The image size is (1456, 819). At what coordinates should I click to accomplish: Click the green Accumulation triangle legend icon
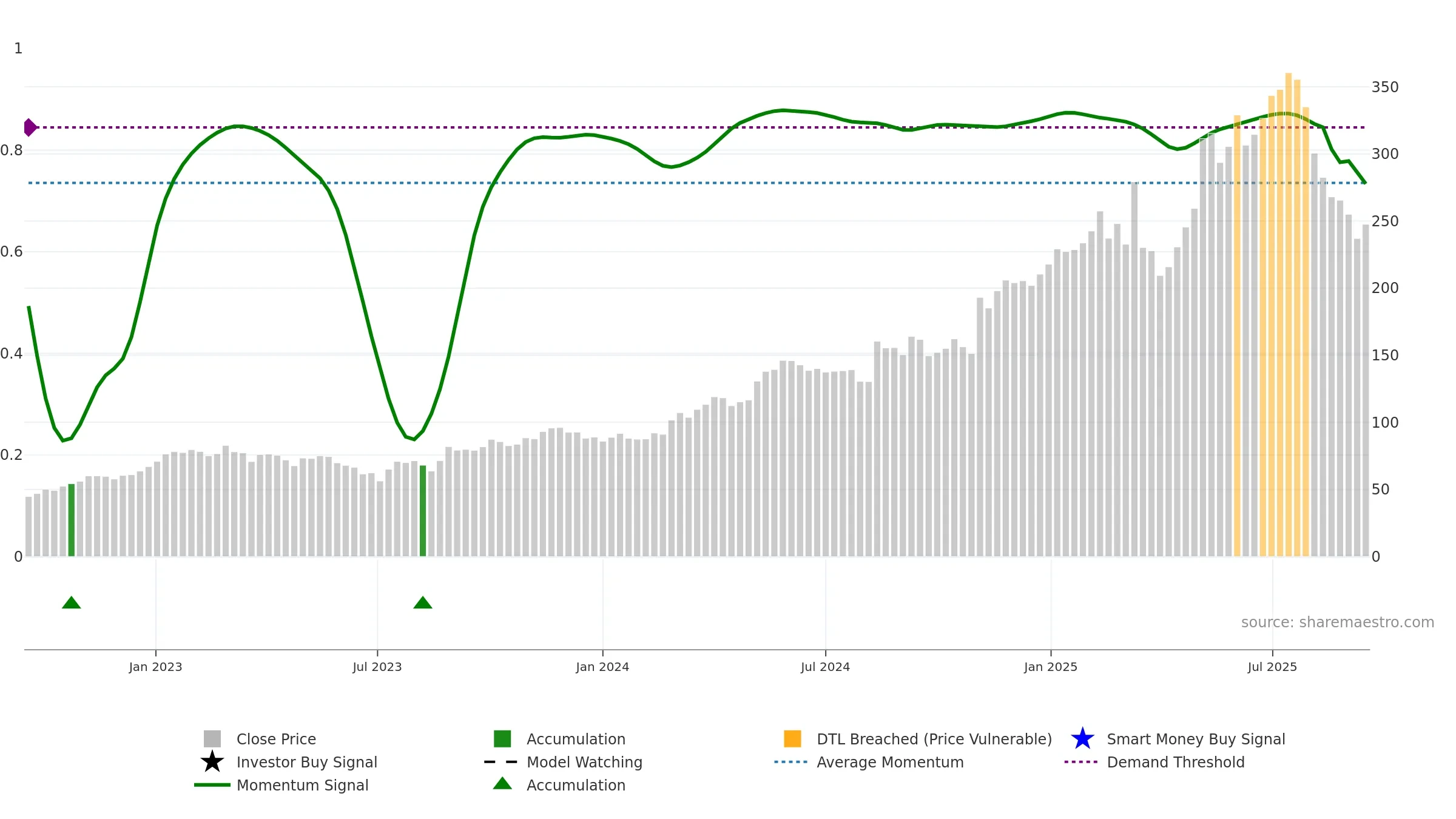(502, 784)
